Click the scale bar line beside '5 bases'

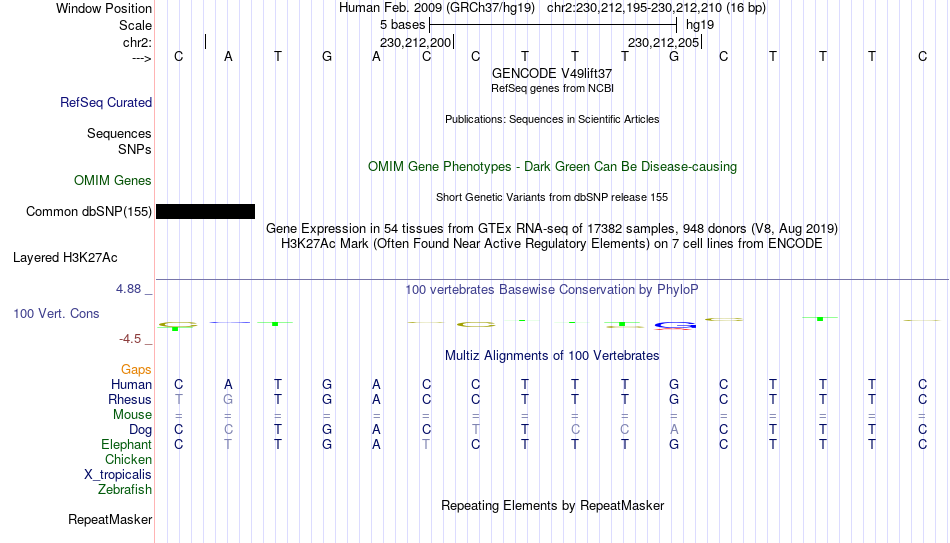pyautogui.click(x=553, y=25)
